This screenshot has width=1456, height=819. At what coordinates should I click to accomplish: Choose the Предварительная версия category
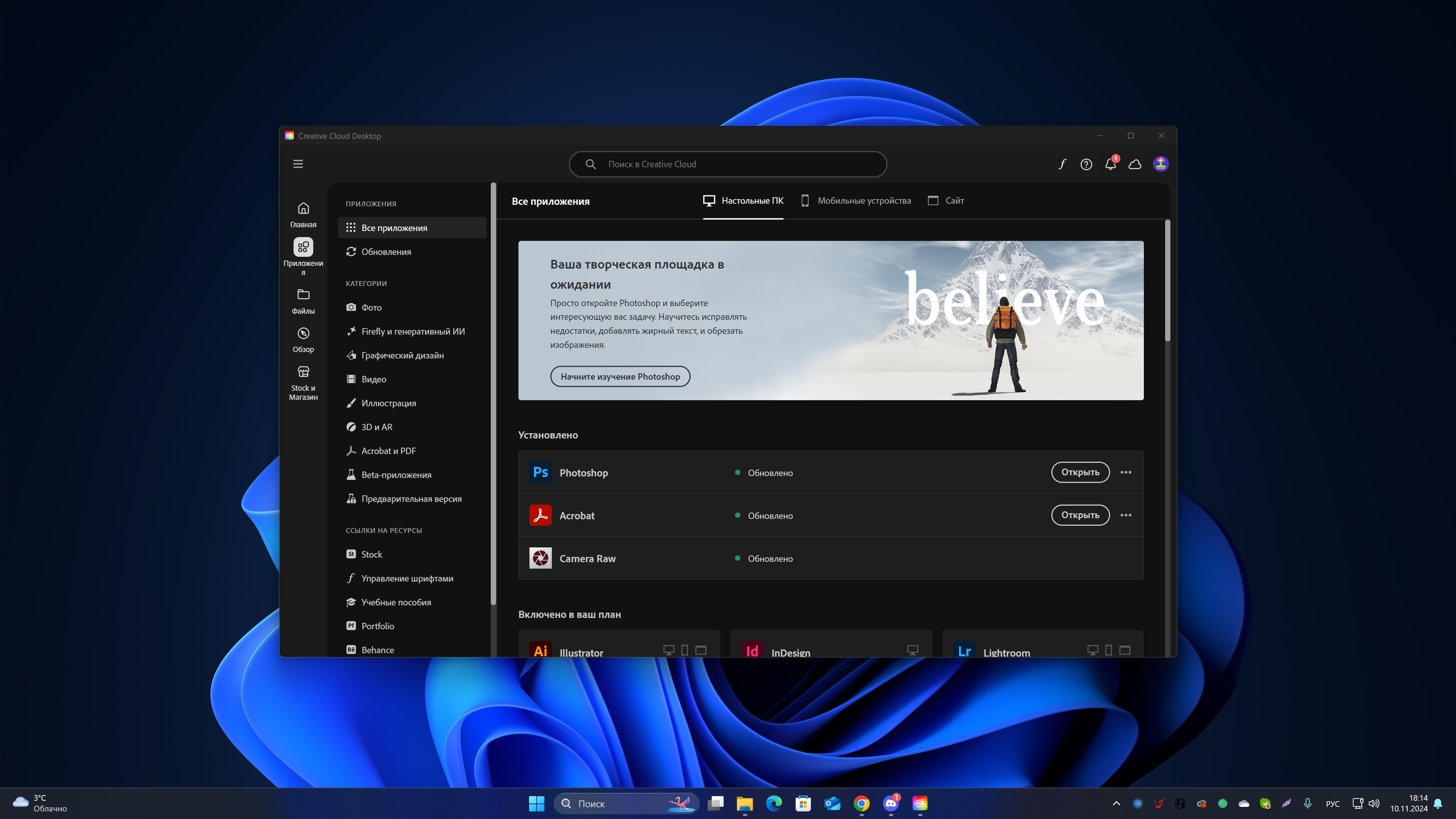click(412, 498)
